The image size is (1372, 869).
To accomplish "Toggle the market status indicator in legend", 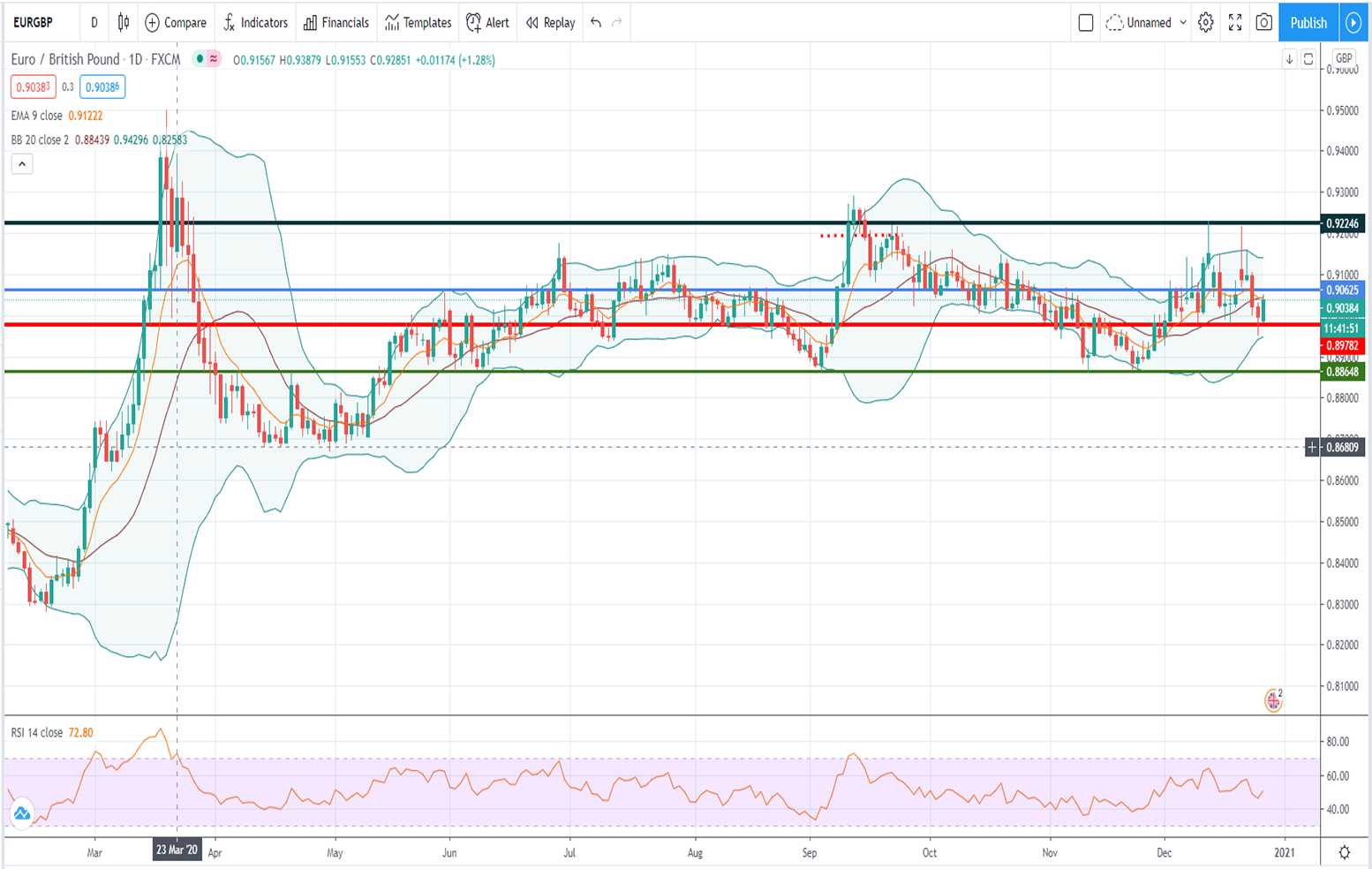I will pos(200,59).
